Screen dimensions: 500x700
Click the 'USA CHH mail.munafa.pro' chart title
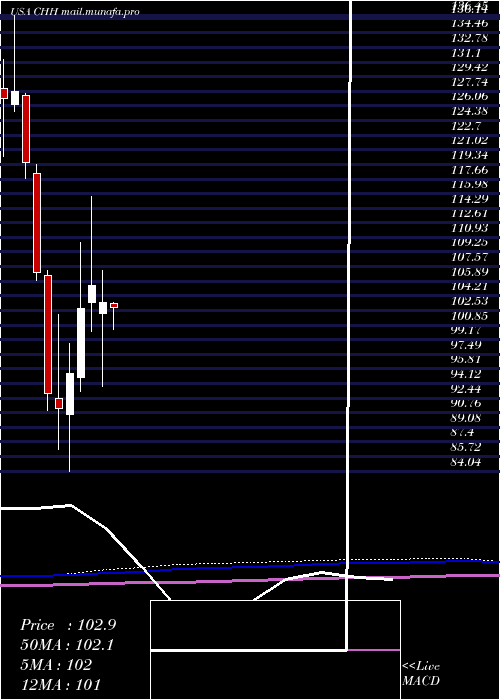pyautogui.click(x=75, y=12)
